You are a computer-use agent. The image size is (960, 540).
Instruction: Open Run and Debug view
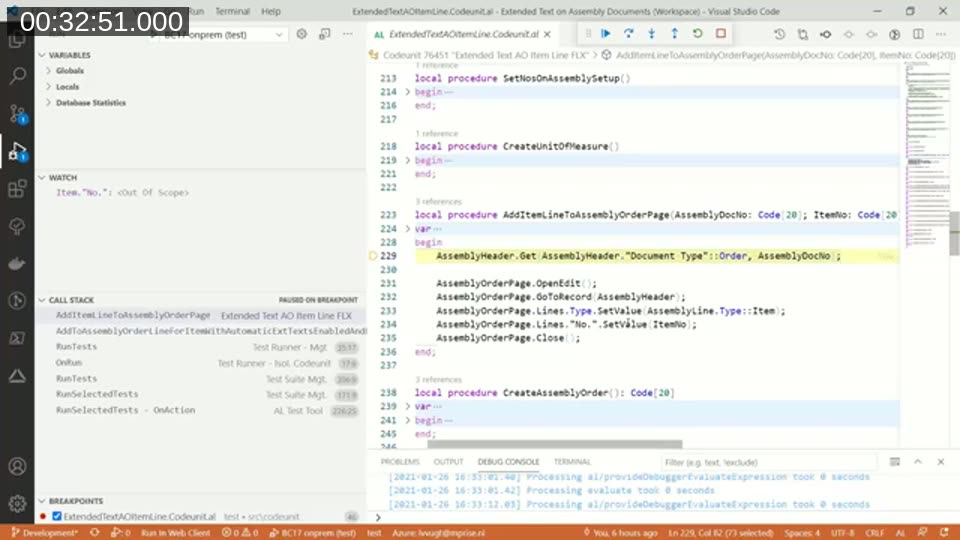17,151
